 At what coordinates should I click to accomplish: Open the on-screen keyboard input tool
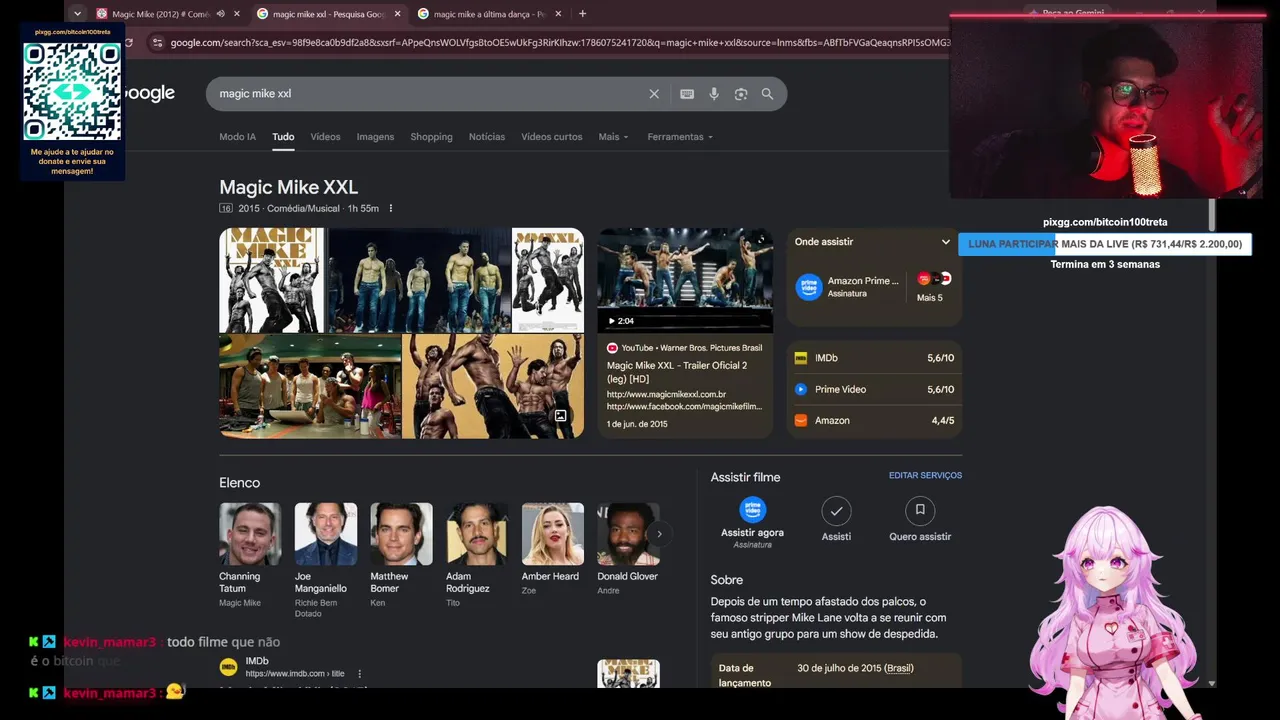coord(687,94)
